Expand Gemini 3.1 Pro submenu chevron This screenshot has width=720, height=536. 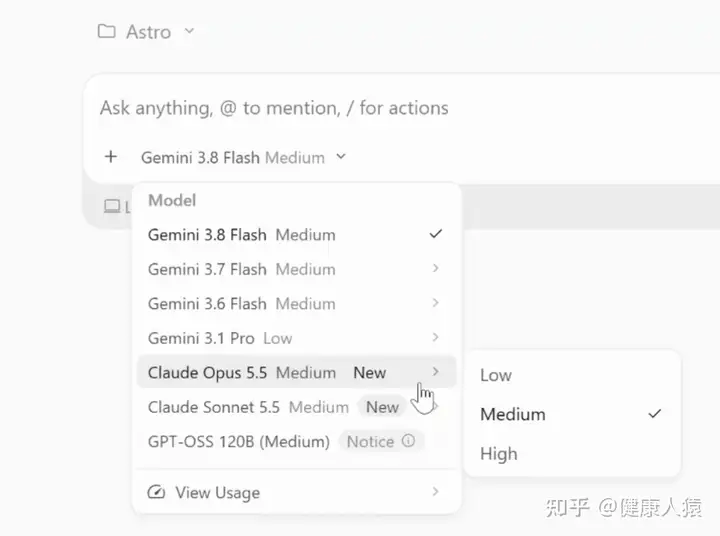[x=435, y=337]
